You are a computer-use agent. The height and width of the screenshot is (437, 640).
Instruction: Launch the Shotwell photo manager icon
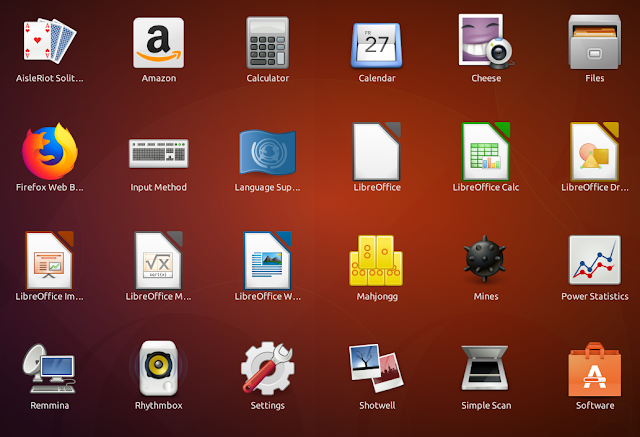pyautogui.click(x=376, y=368)
